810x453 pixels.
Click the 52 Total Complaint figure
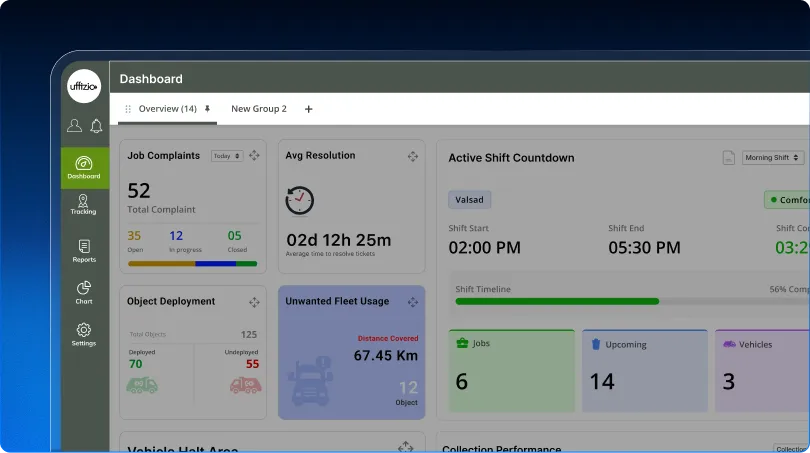point(139,191)
